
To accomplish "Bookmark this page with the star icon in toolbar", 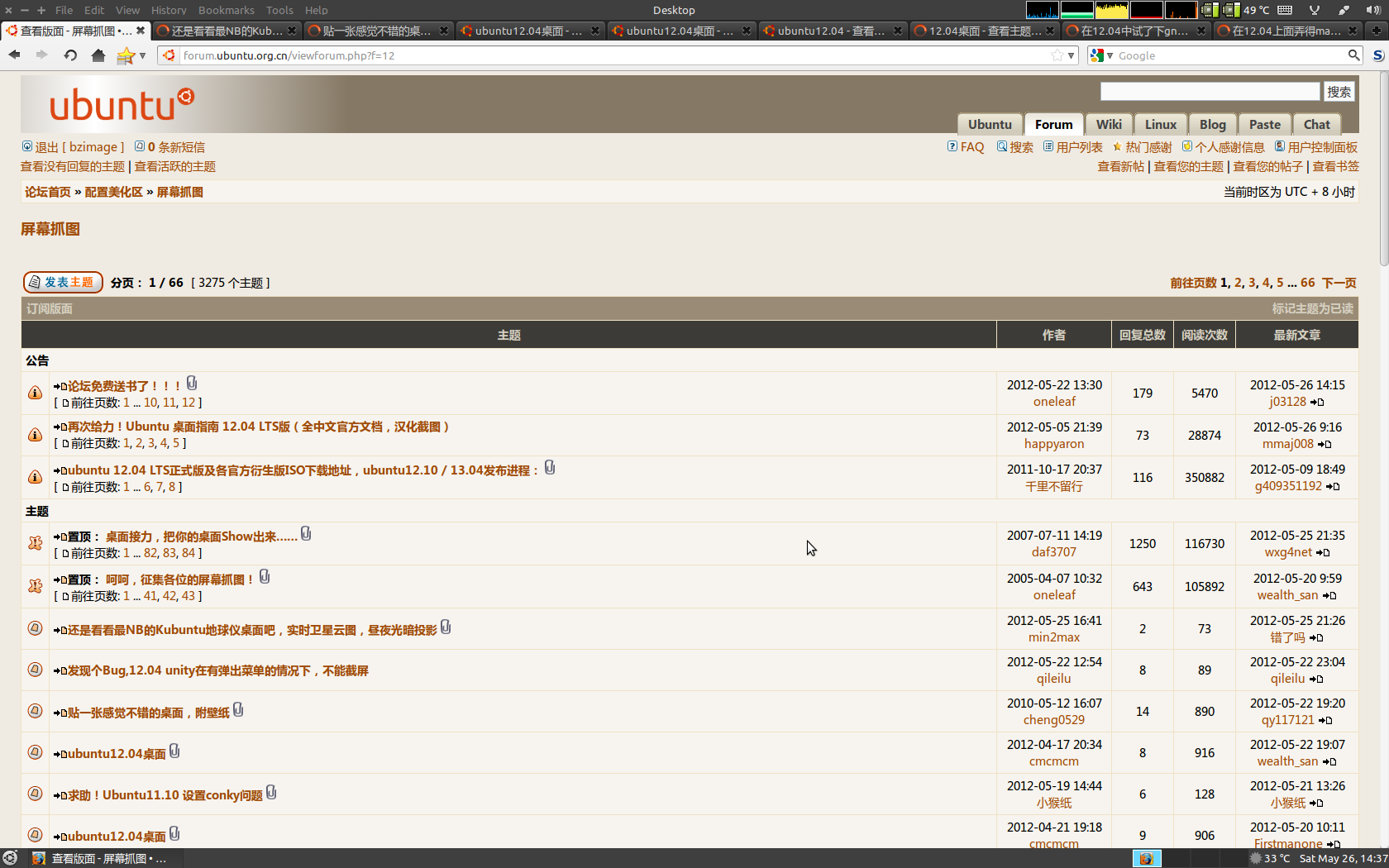I will point(126,55).
